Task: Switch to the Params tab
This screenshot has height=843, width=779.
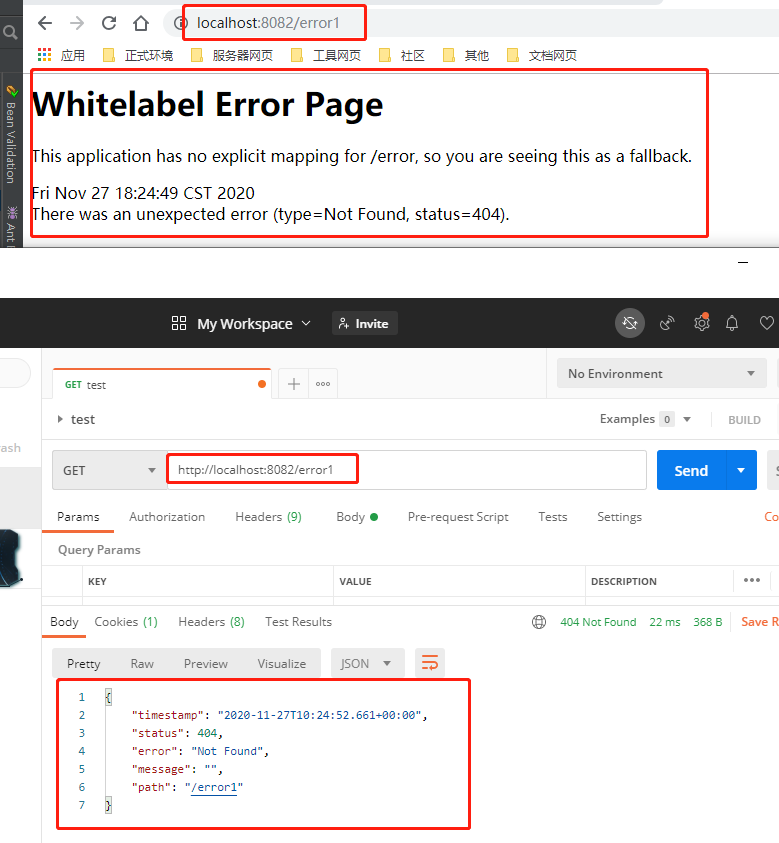Action: click(x=78, y=517)
